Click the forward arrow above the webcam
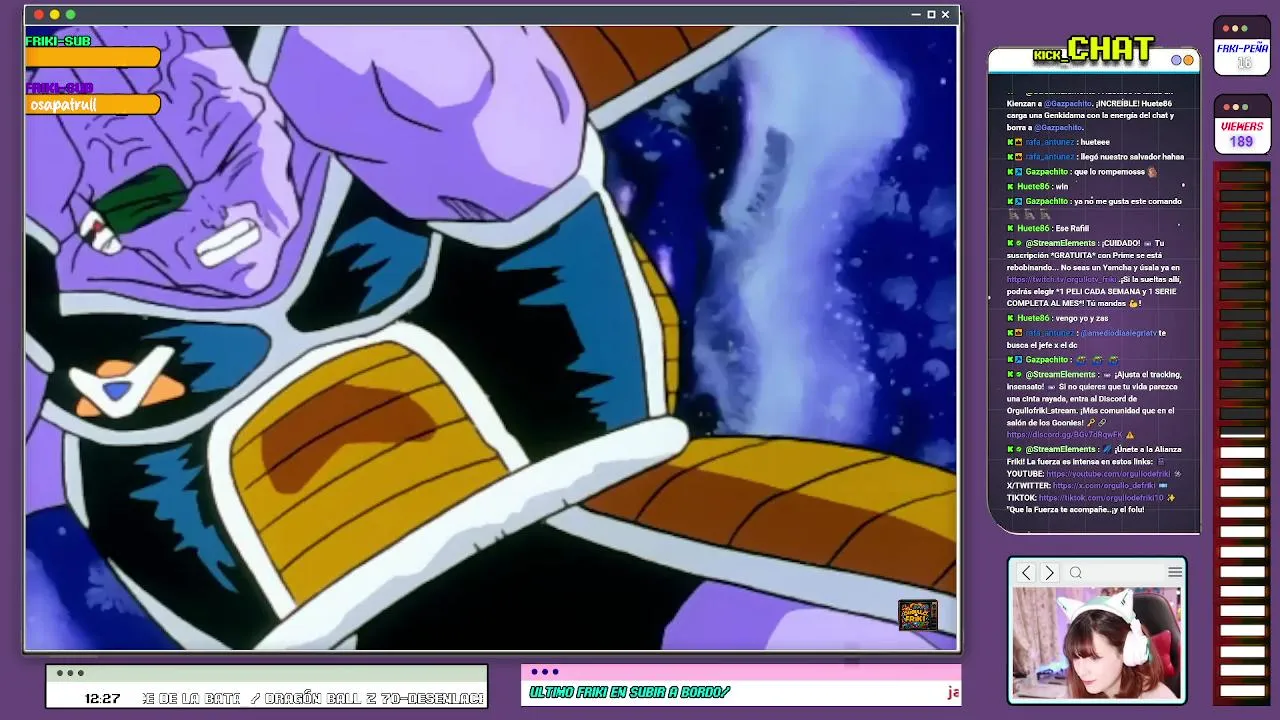The height and width of the screenshot is (720, 1280). click(1049, 572)
